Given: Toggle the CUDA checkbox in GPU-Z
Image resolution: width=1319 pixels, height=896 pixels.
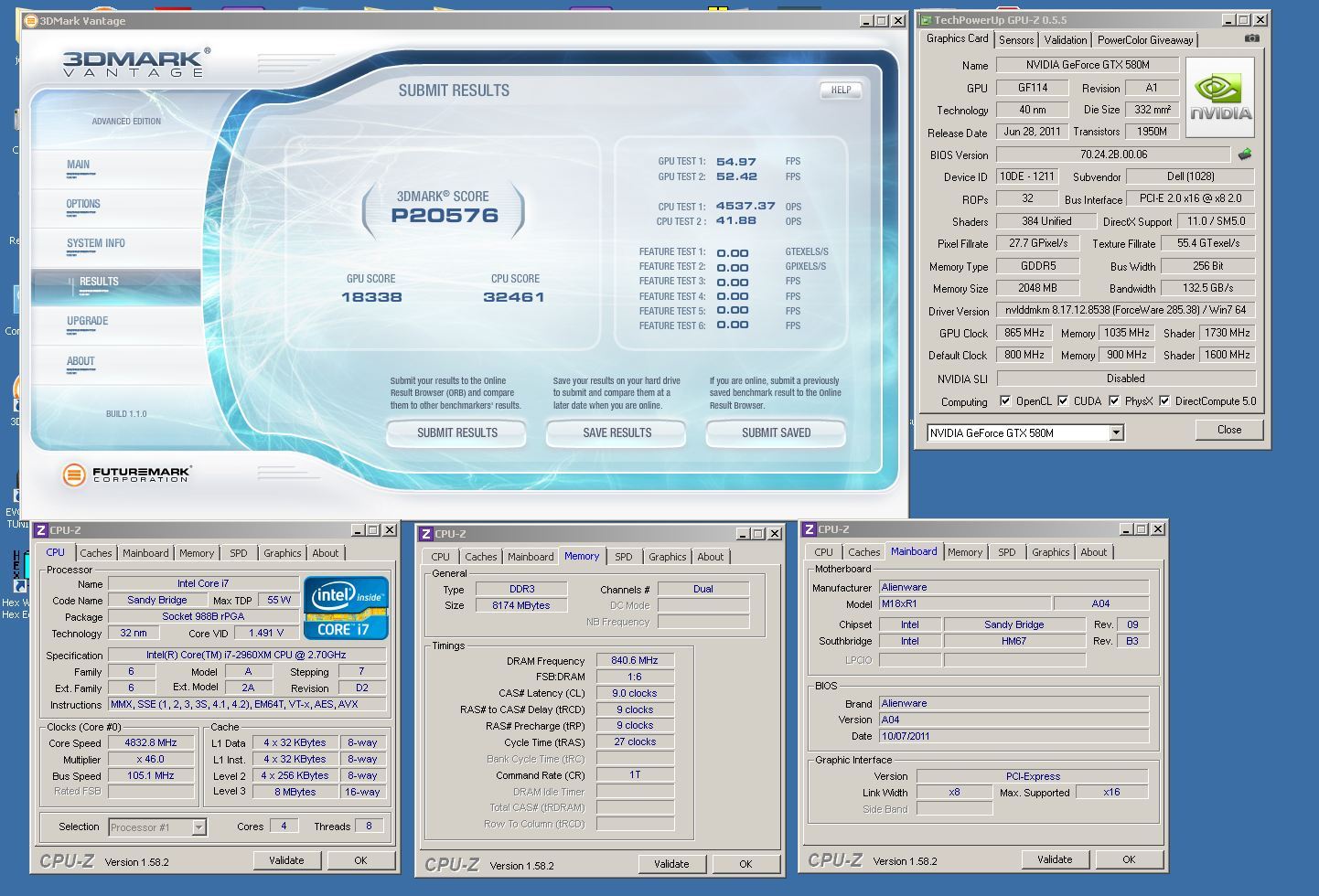Looking at the screenshot, I should tap(1063, 400).
